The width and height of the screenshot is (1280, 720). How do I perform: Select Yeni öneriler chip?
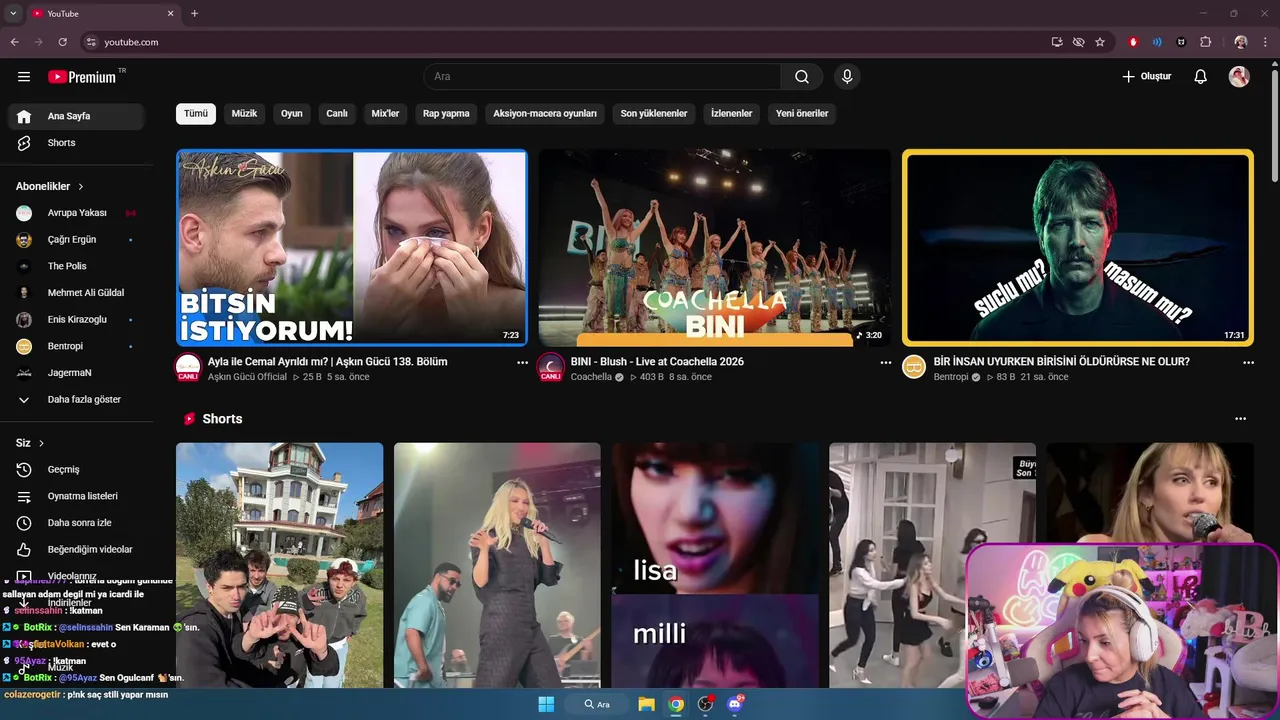[802, 114]
